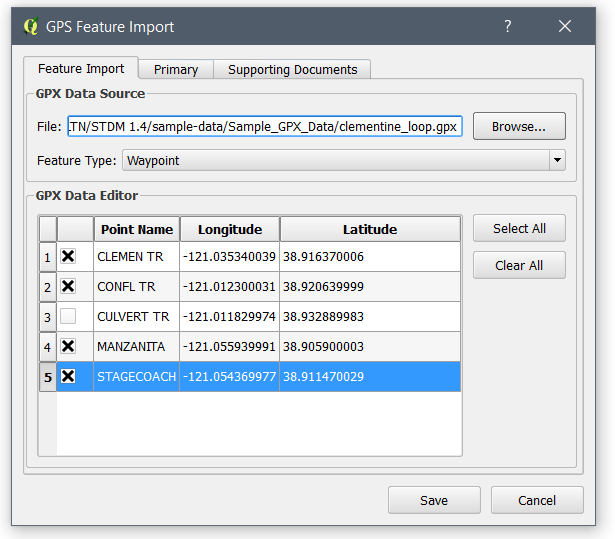Select the Longitude column header
The image size is (615, 539).
pyautogui.click(x=230, y=229)
